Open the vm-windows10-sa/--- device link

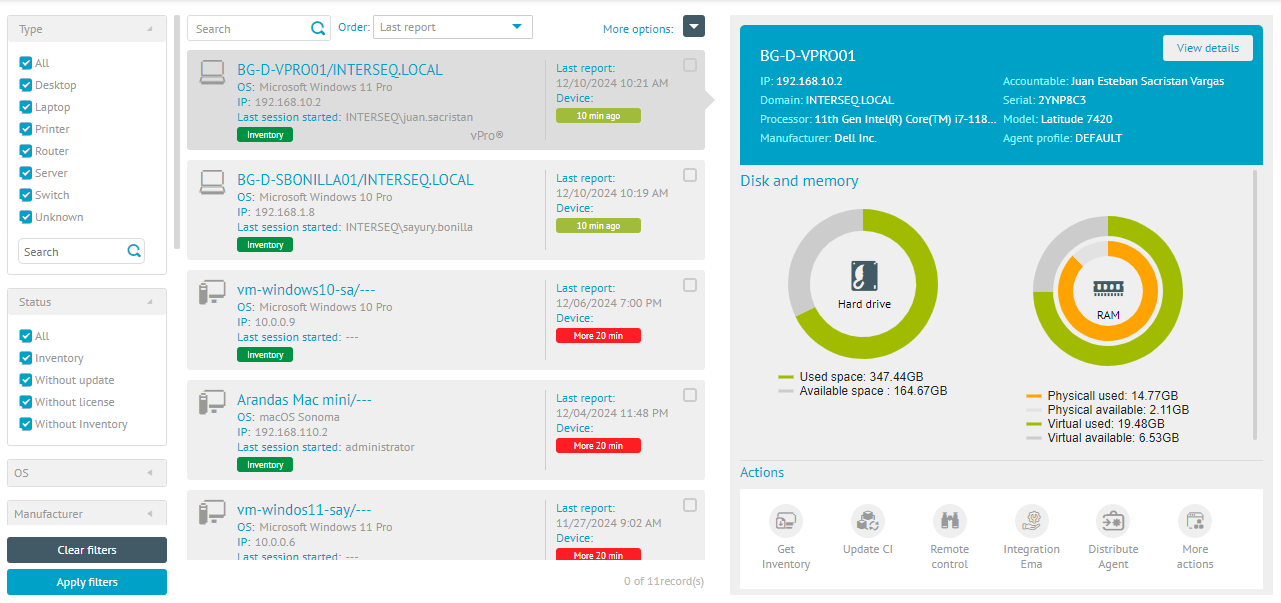304,290
